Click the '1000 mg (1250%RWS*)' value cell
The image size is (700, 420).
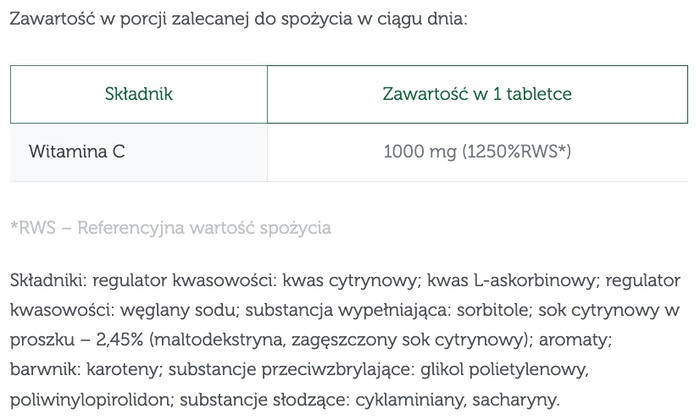(x=477, y=153)
